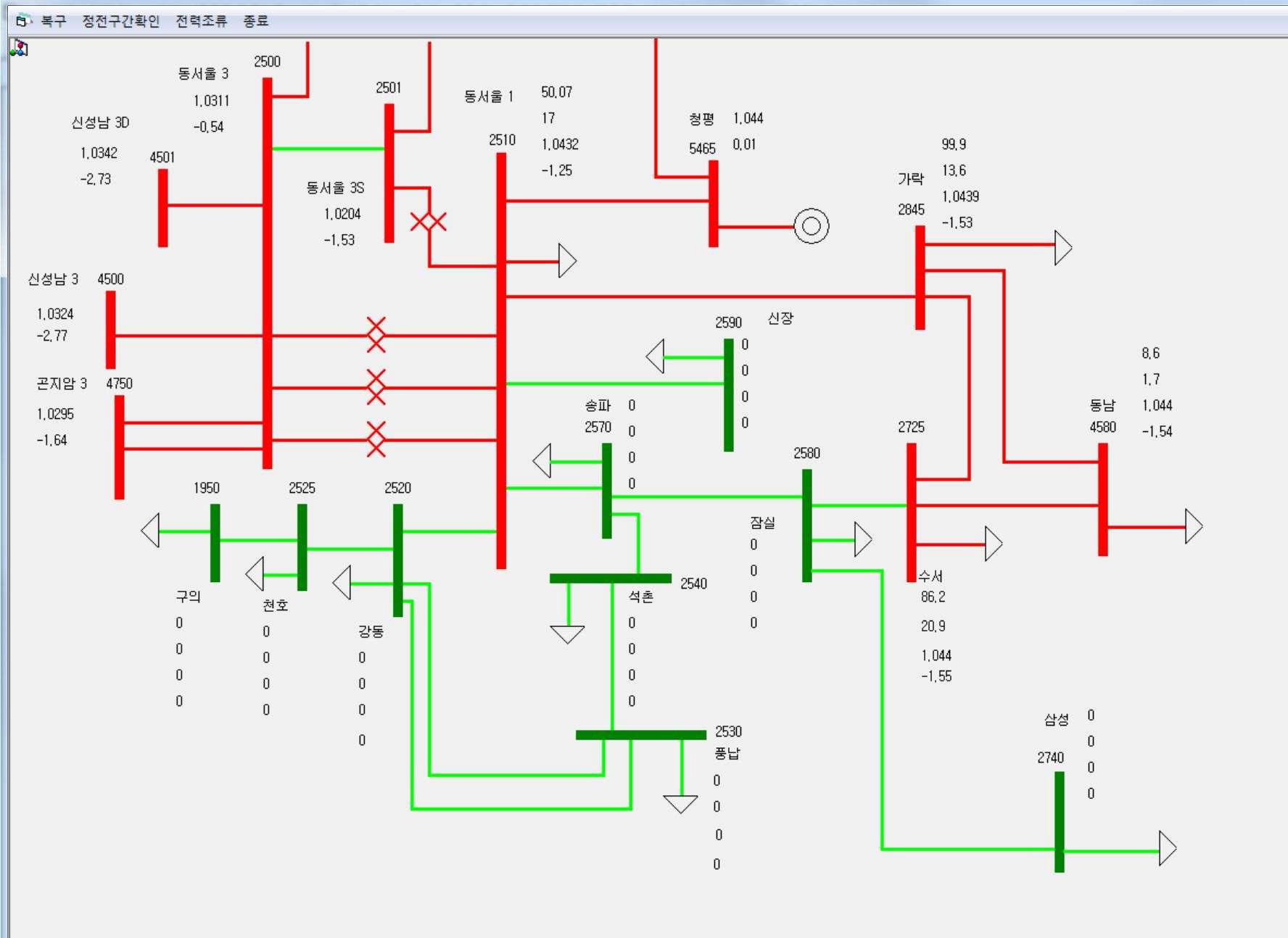Select the red bus bar 2510
Viewport: 1288px width, 938px height.
(501, 361)
